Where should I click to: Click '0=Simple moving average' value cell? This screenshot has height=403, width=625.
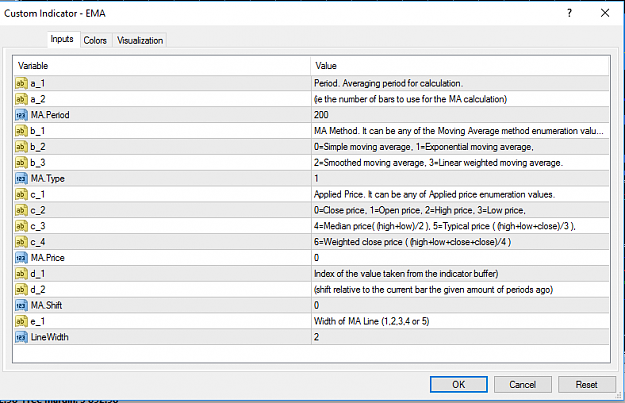(x=460, y=147)
